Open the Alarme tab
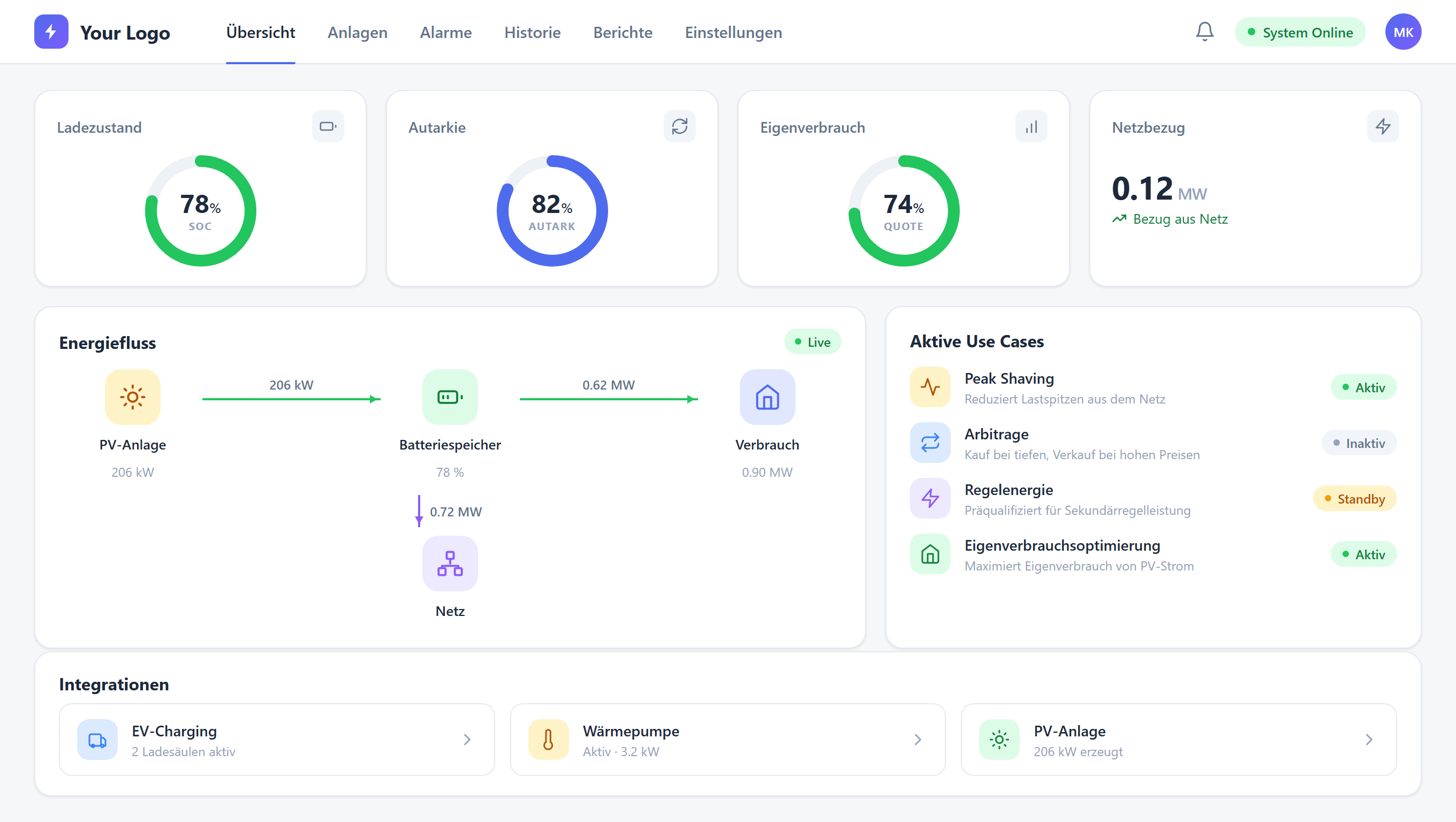The height and width of the screenshot is (822, 1456). [445, 32]
